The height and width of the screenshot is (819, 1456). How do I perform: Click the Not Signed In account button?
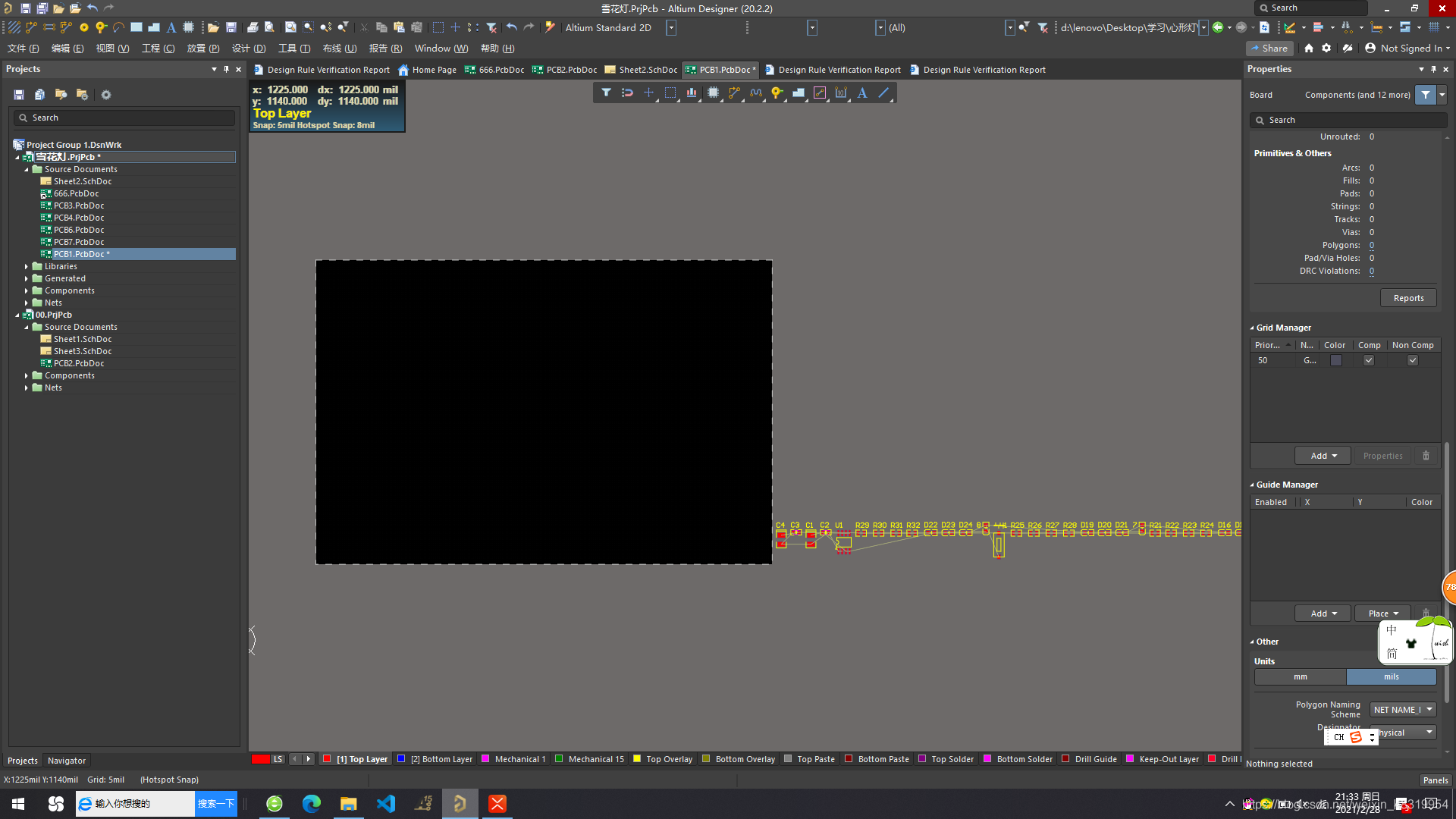click(1407, 48)
